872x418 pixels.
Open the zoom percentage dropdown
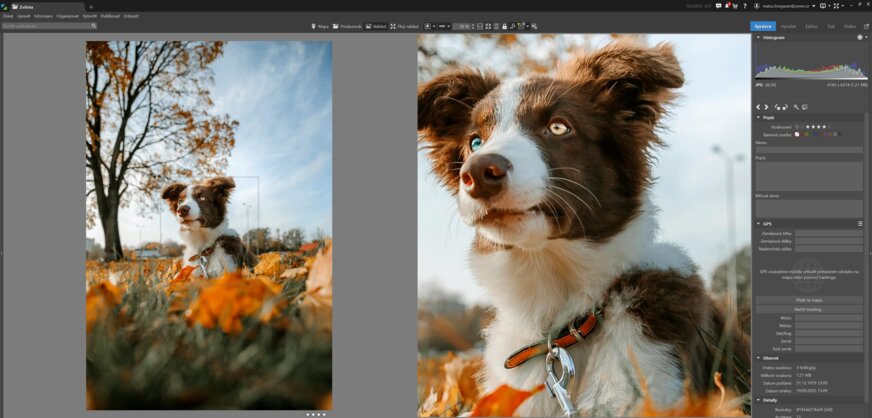(461, 26)
